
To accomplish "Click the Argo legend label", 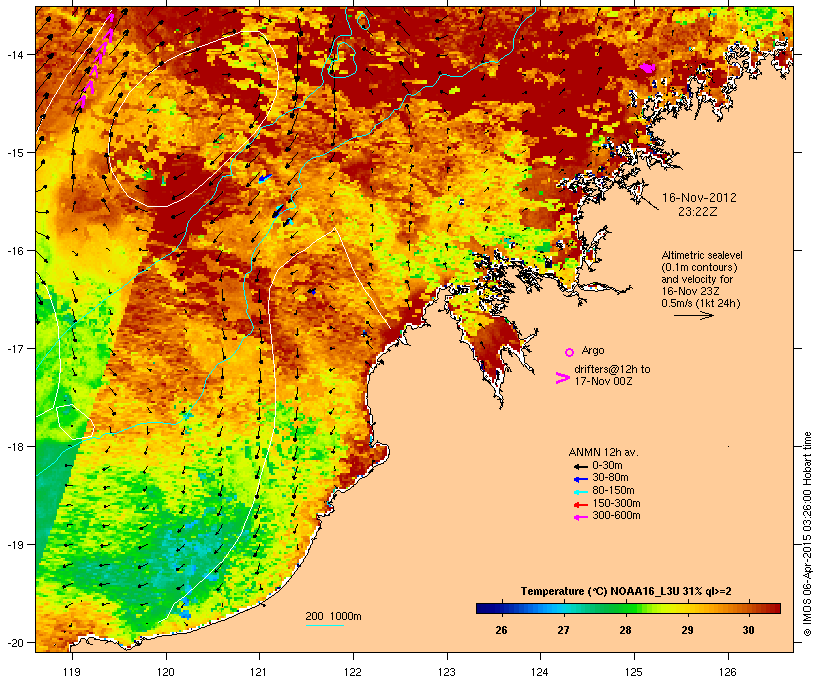I will (x=593, y=350).
